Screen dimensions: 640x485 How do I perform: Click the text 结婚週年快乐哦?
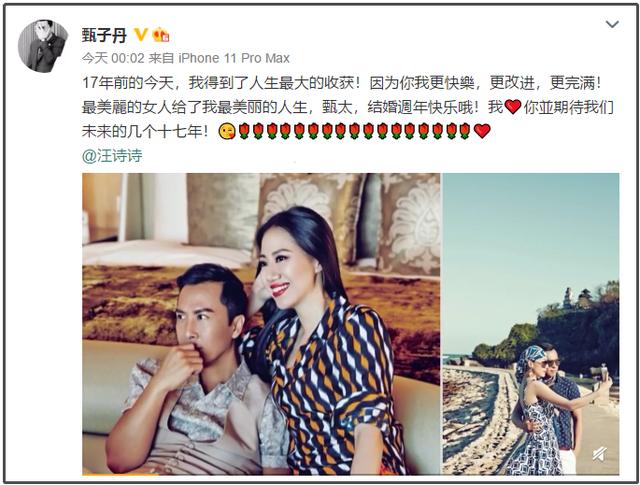tap(422, 107)
